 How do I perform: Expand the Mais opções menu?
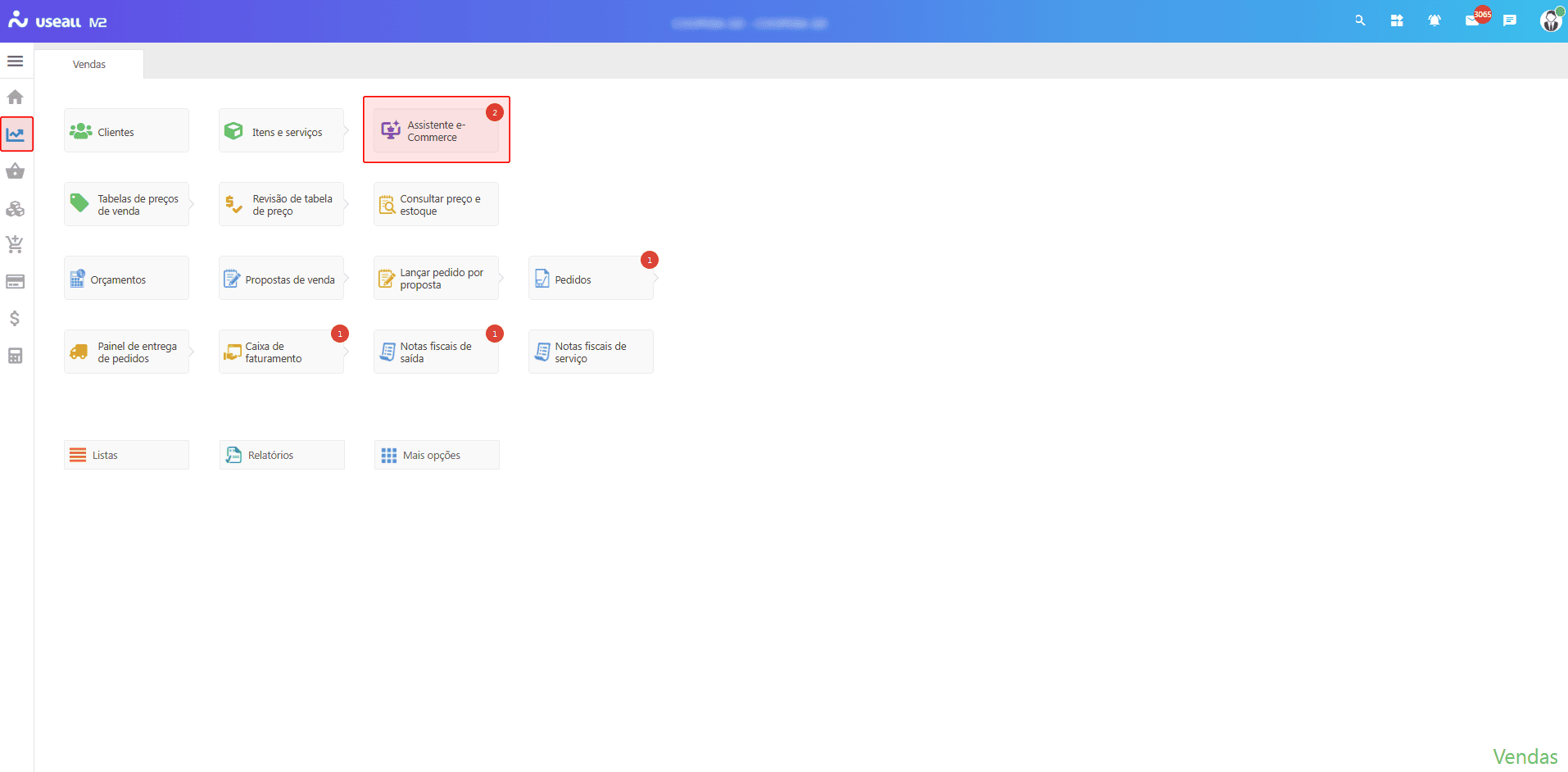point(436,455)
